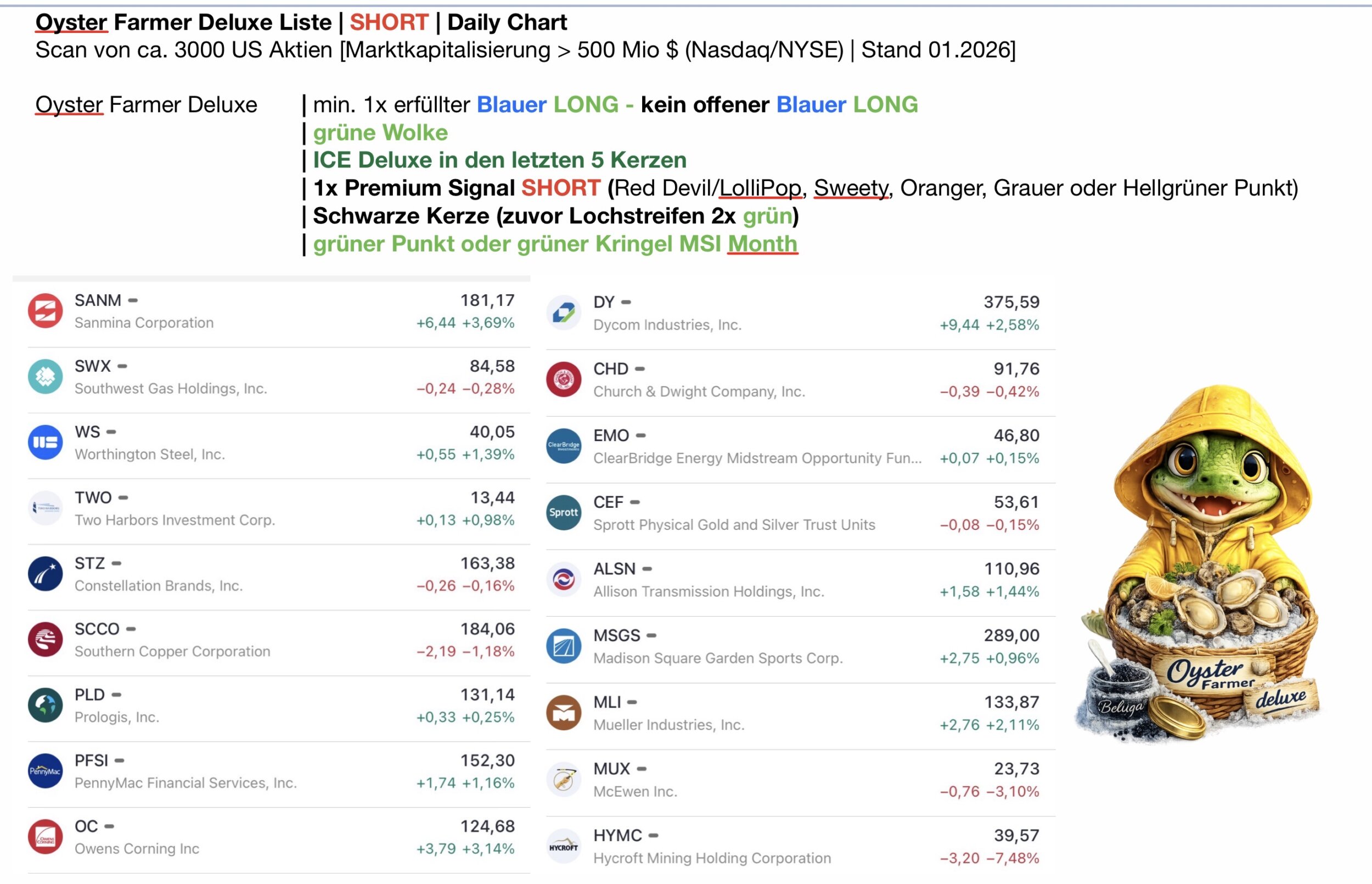Click the Southern Copper logo icon
The height and width of the screenshot is (884, 1372).
click(46, 640)
